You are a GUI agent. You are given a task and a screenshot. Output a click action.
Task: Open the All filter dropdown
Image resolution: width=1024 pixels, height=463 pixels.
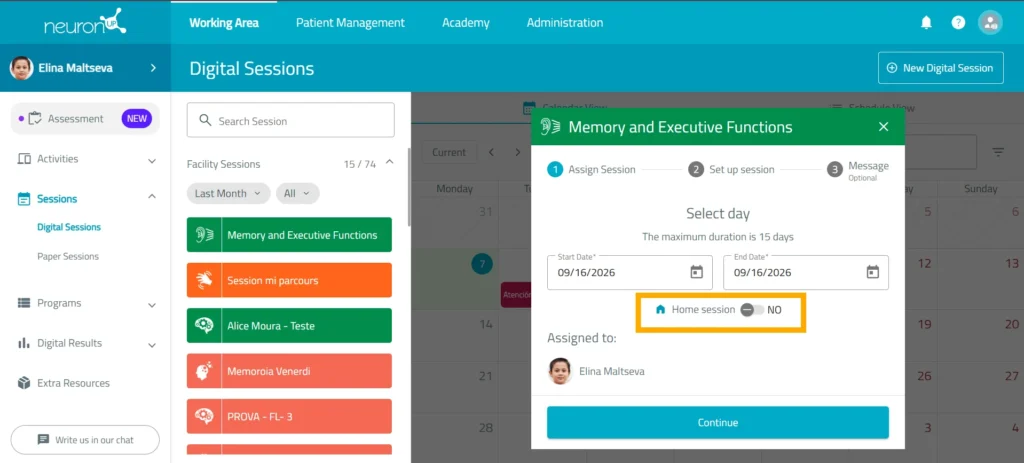click(297, 193)
